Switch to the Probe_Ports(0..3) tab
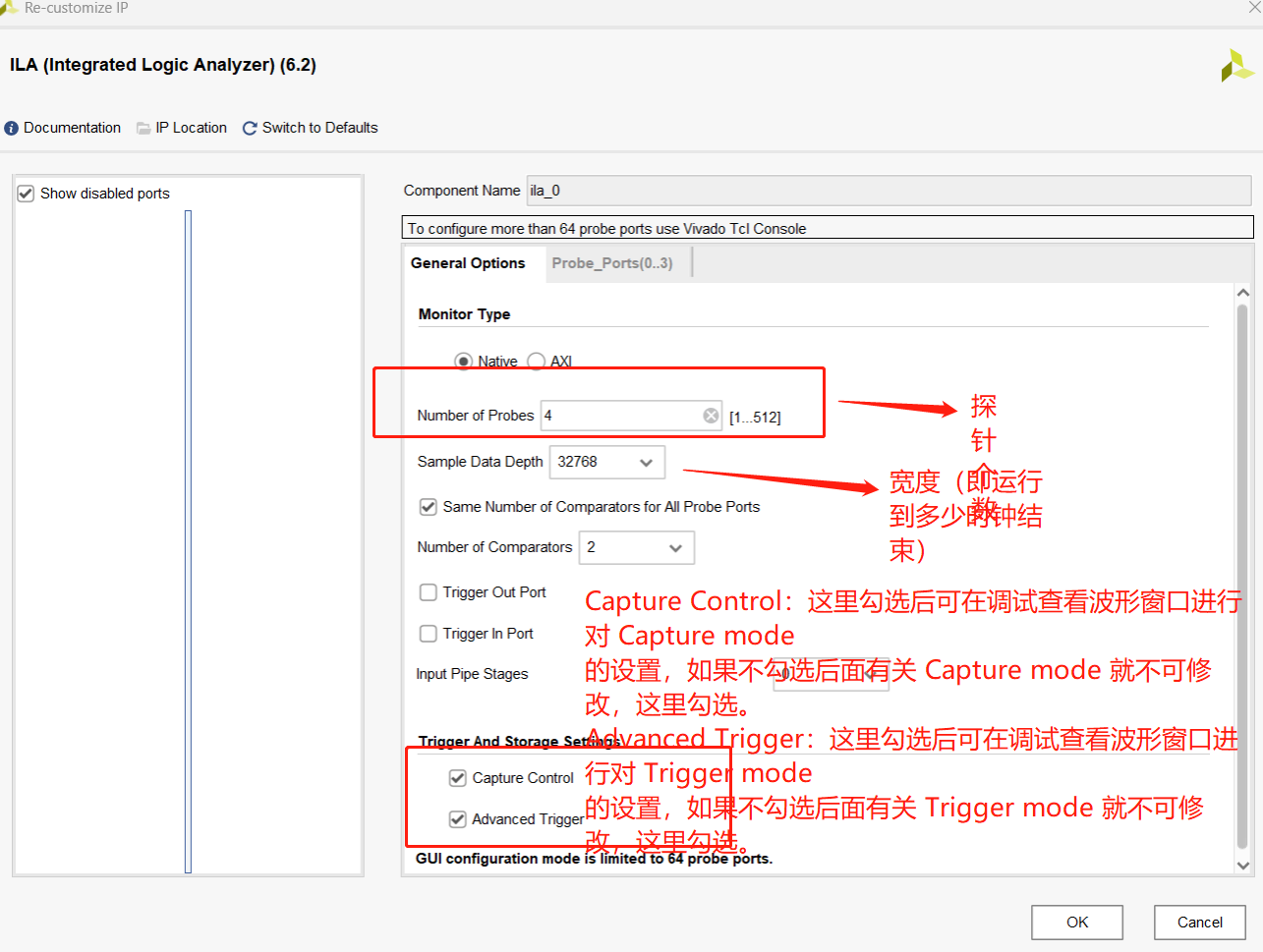The width and height of the screenshot is (1263, 952). tap(612, 263)
